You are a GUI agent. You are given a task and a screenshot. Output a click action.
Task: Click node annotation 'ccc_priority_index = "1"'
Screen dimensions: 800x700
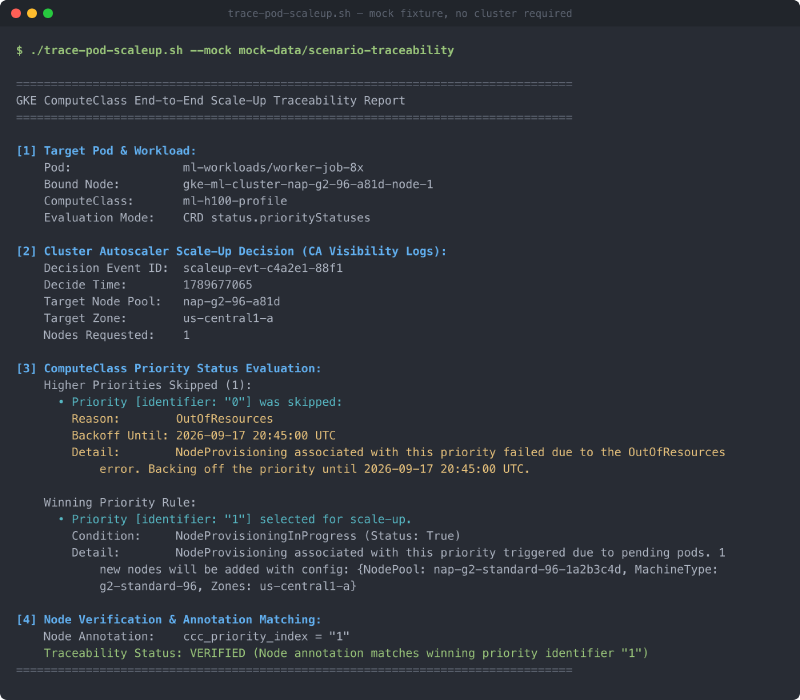(266, 636)
